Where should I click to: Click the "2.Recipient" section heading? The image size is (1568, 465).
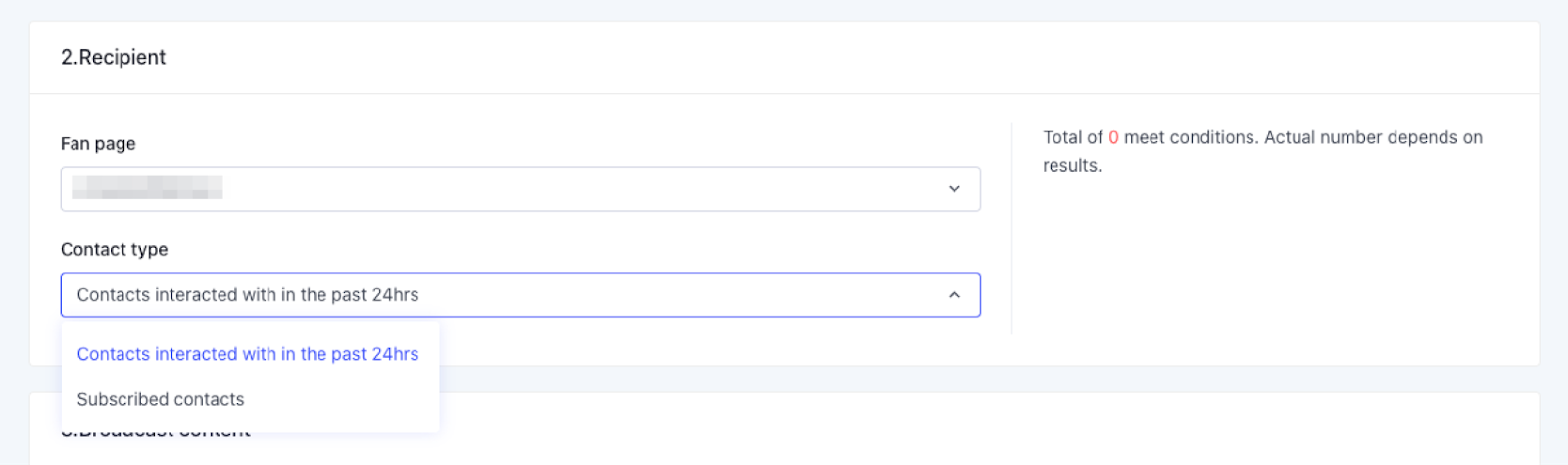pyautogui.click(x=114, y=57)
